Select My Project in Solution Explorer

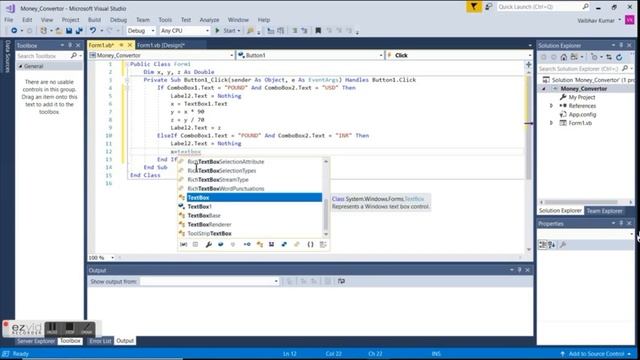coord(582,97)
